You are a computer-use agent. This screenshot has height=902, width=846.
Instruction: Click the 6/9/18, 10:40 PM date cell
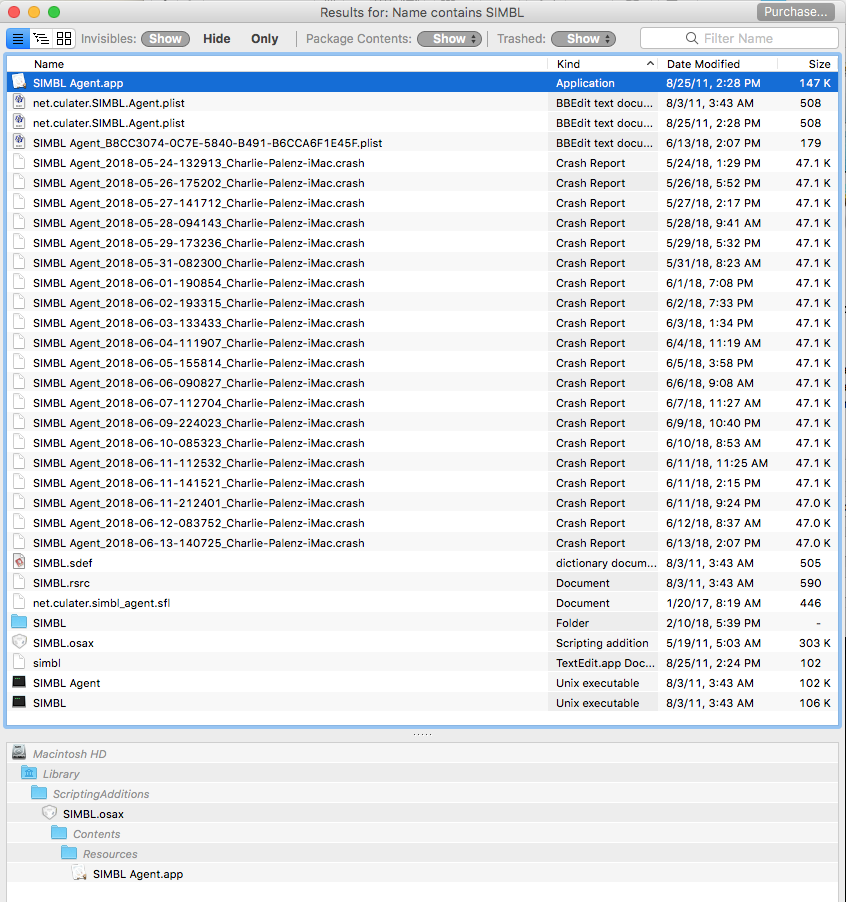713,423
